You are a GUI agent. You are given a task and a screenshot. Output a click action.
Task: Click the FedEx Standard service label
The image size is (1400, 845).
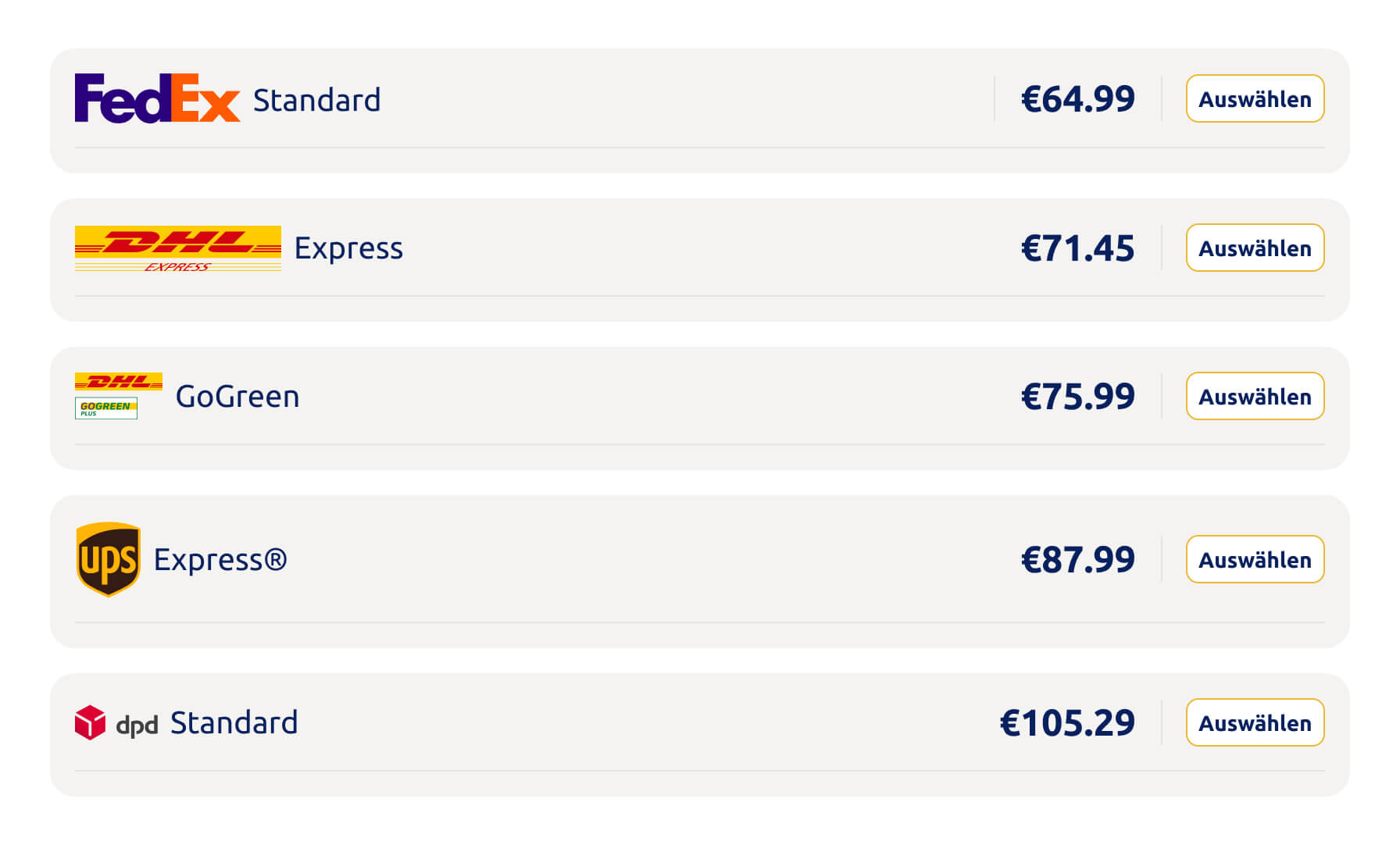click(316, 100)
